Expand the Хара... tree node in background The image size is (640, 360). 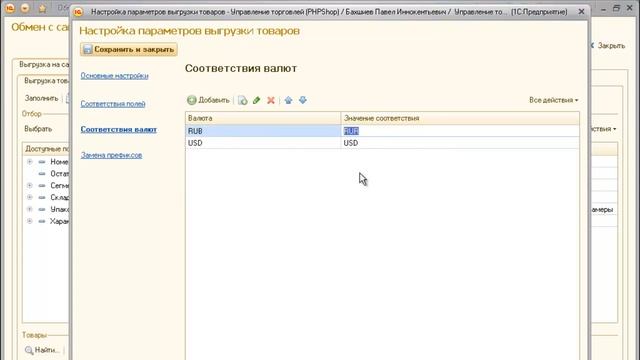(29, 221)
